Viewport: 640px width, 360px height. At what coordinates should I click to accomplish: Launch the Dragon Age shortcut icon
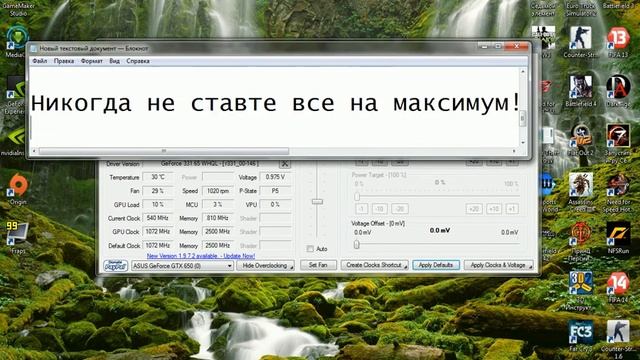tap(618, 87)
